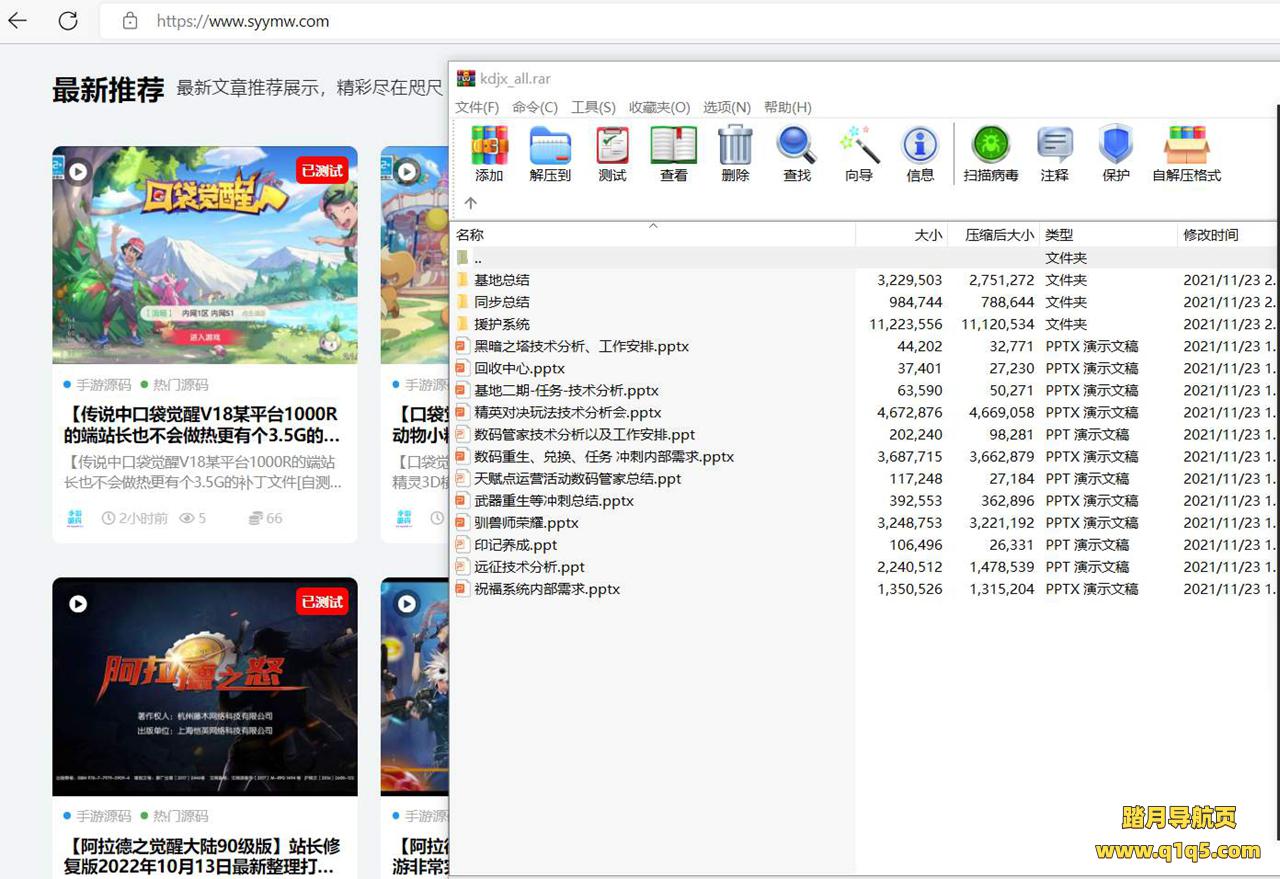1280x879 pixels.
Task: Select the 援护系统 folder
Action: tap(502, 324)
